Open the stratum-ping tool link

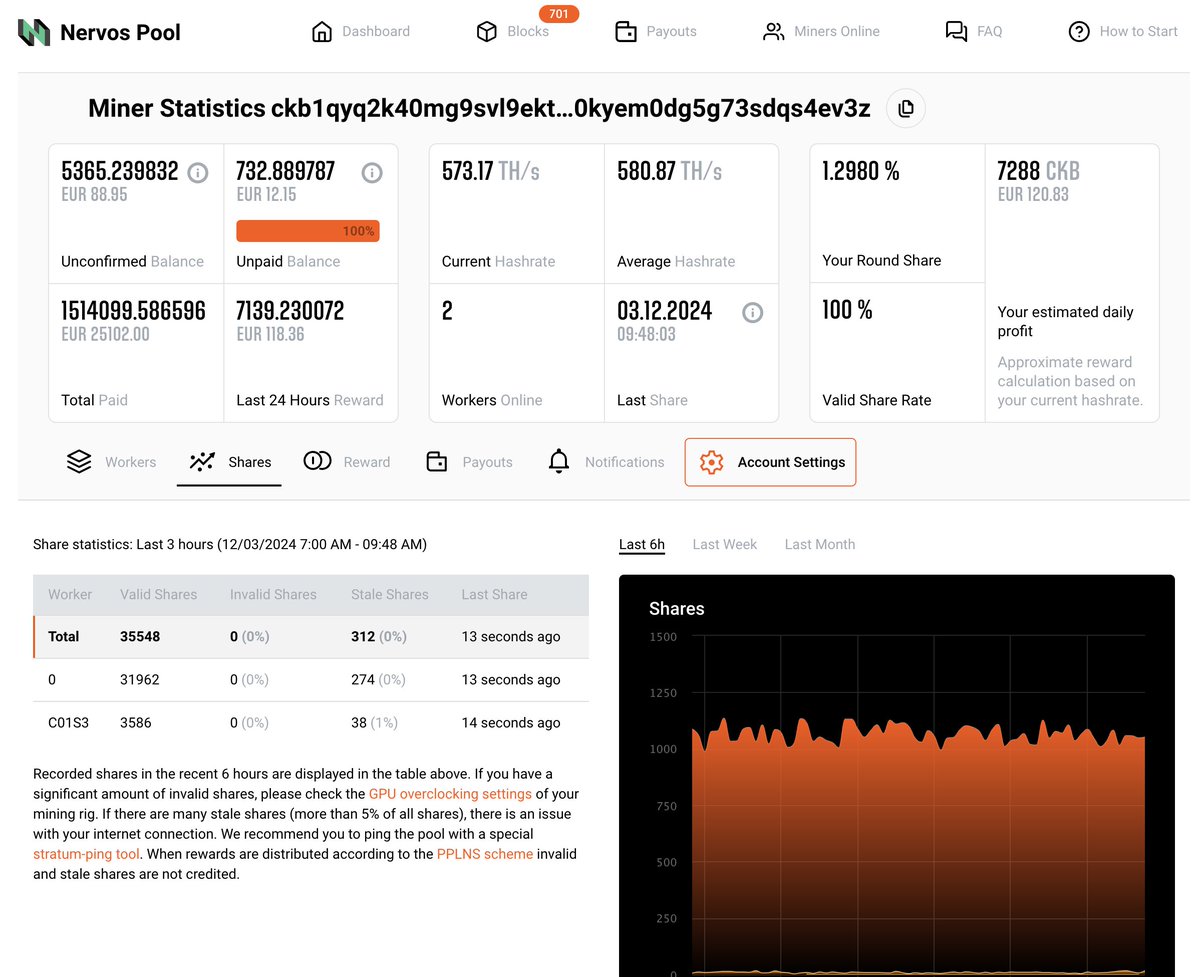86,854
